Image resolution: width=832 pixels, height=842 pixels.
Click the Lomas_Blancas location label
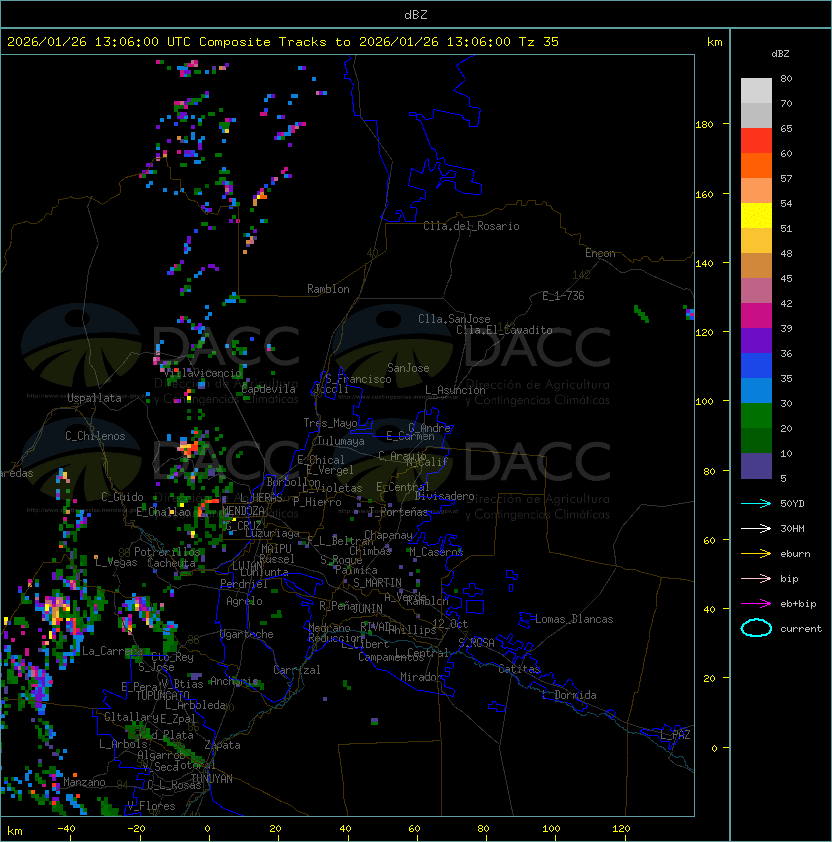(x=574, y=619)
